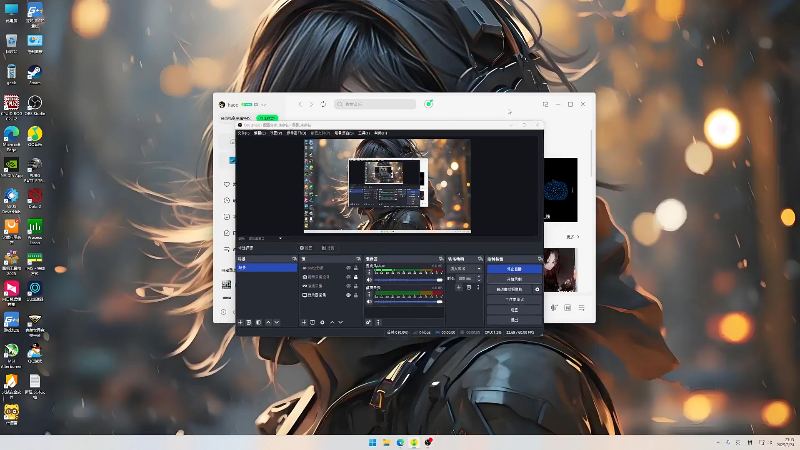Toggle lock on the third source
The width and height of the screenshot is (800, 450).
coord(356,286)
